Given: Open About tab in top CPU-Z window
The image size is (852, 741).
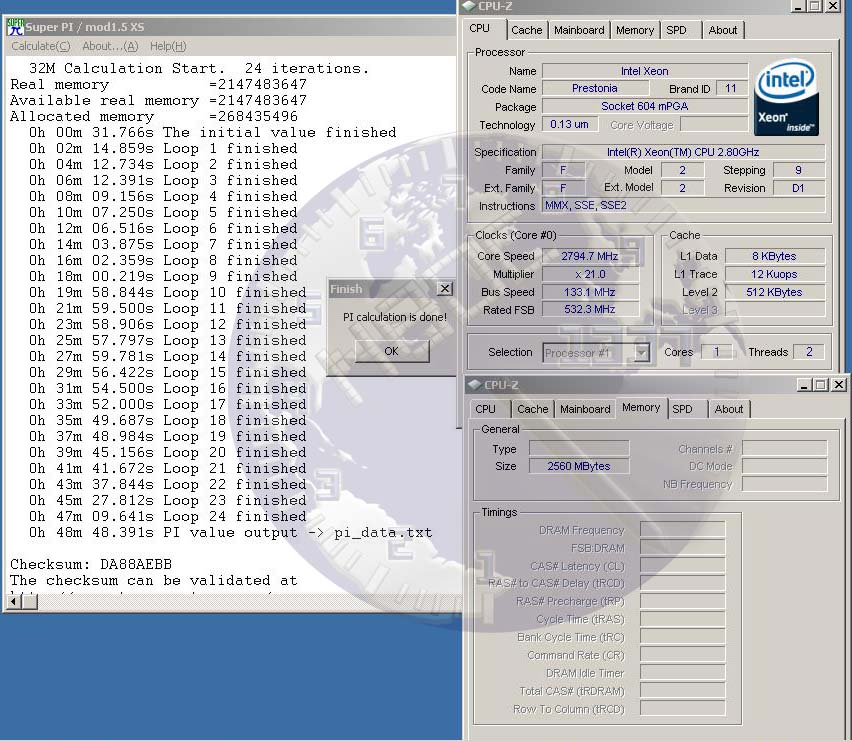Looking at the screenshot, I should pos(723,30).
